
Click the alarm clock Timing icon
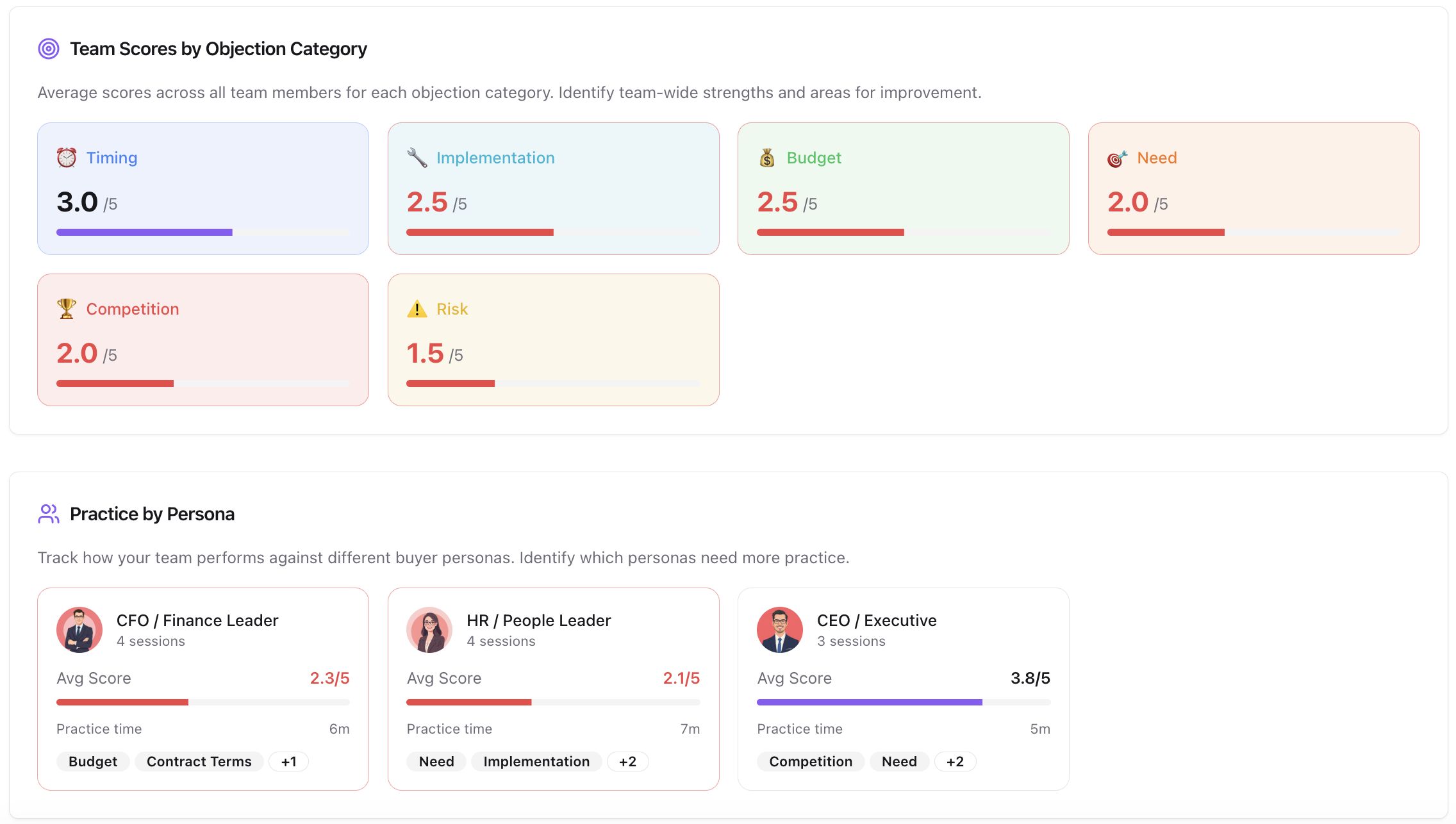67,158
